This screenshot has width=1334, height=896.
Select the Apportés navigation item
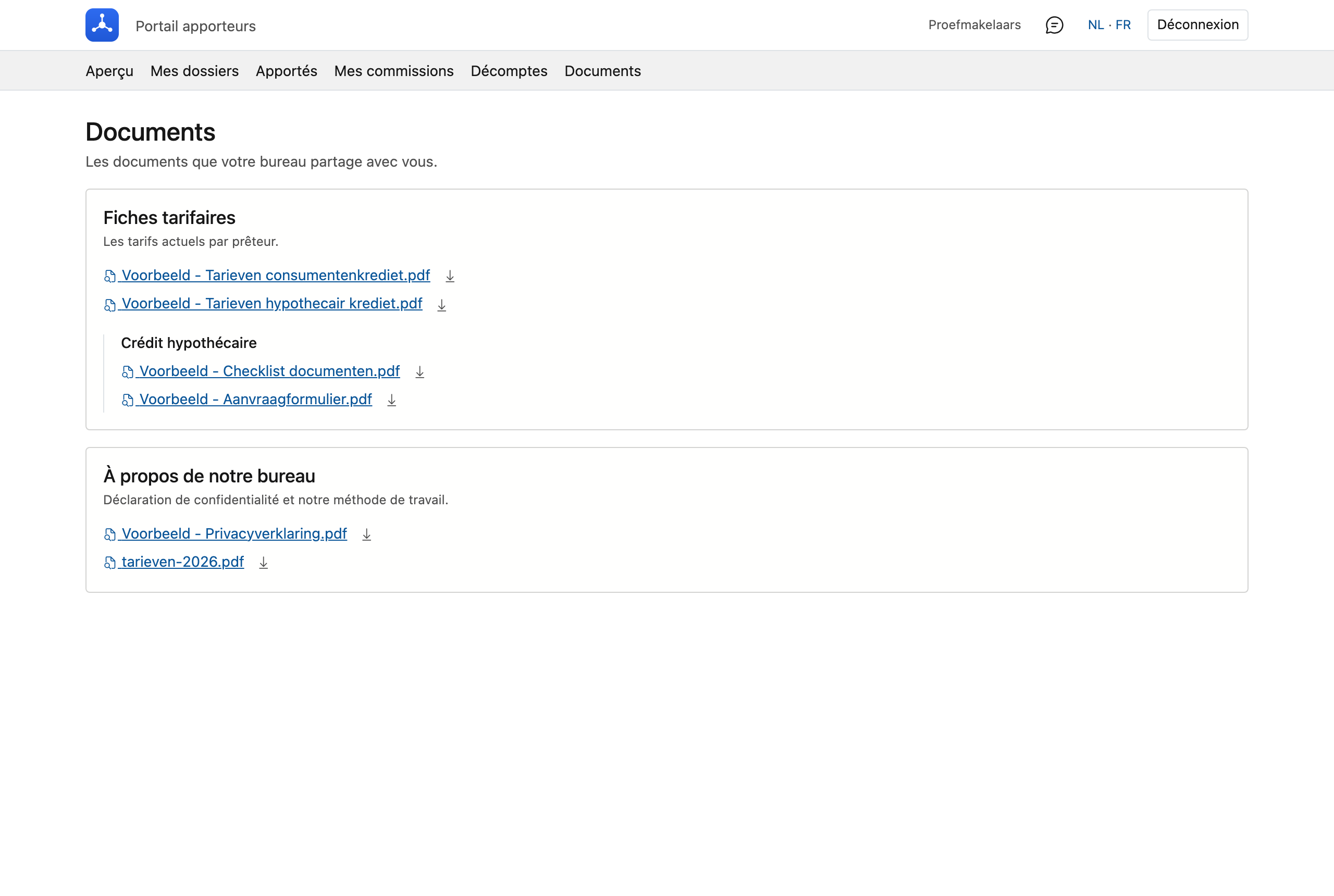click(x=287, y=71)
